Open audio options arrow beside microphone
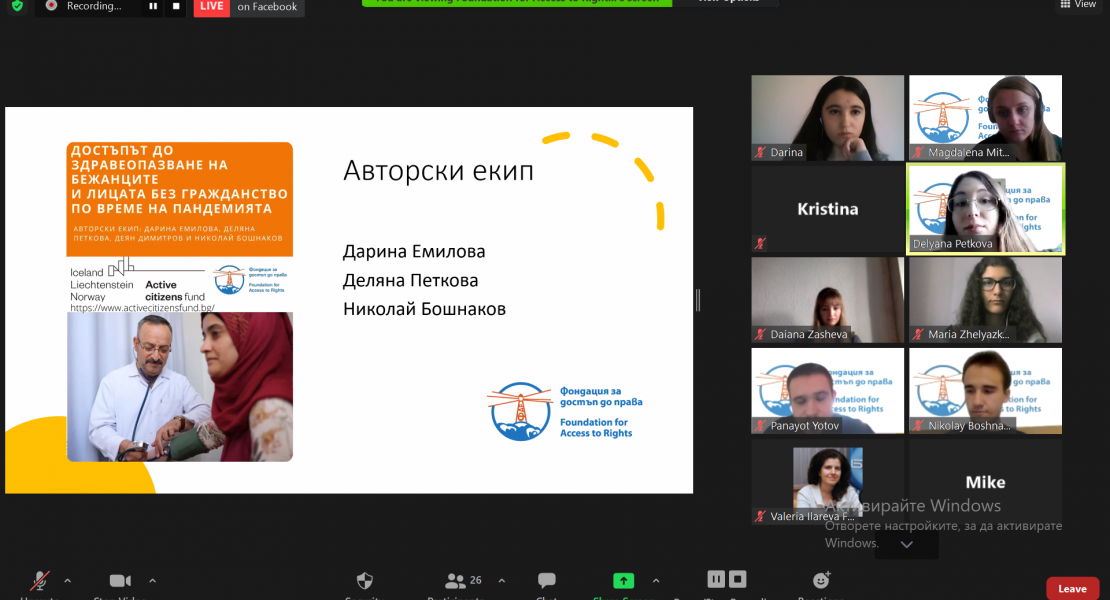The height and width of the screenshot is (600, 1110). (x=68, y=581)
